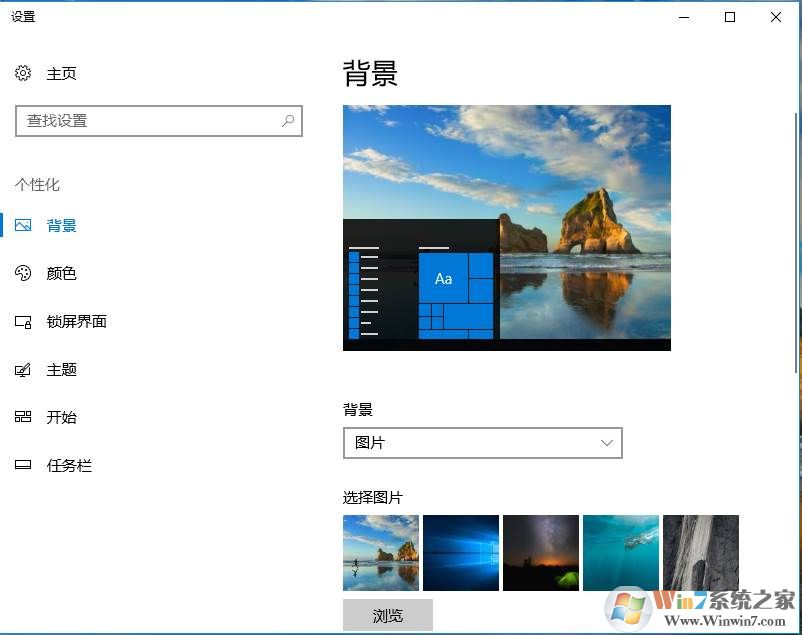Click the 查找设置 search field
This screenshot has height=635, width=802.
coord(148,121)
